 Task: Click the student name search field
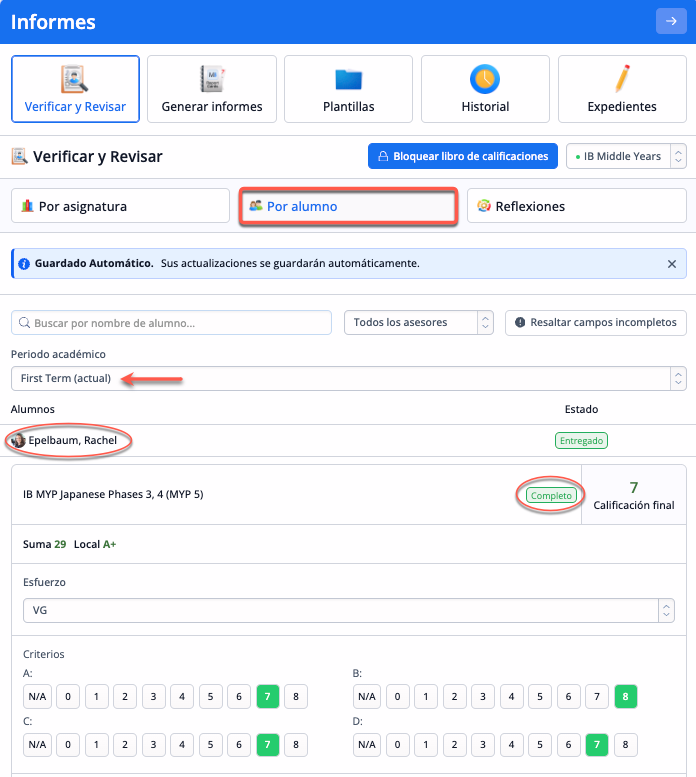(x=171, y=322)
